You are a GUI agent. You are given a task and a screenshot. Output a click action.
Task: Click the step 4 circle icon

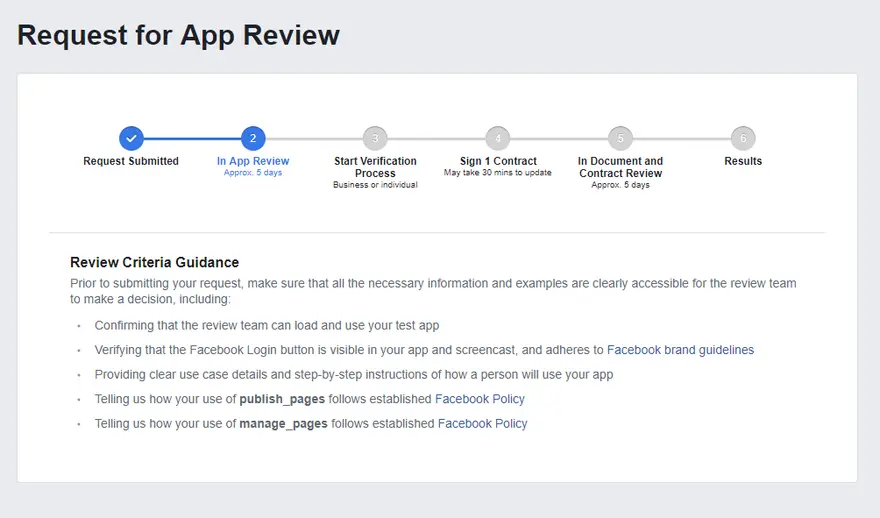pyautogui.click(x=498, y=138)
